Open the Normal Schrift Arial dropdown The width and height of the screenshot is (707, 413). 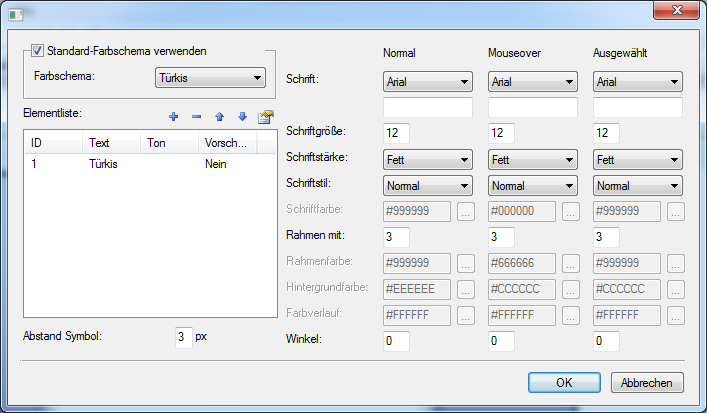tap(427, 82)
